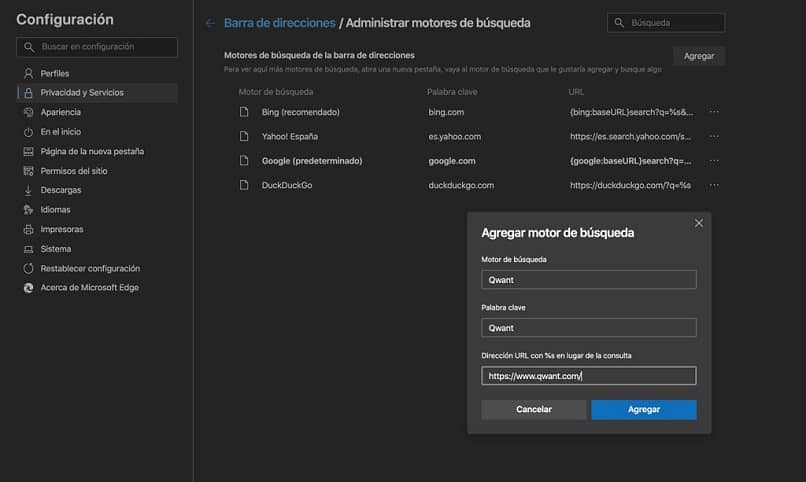Image resolution: width=806 pixels, height=482 pixels.
Task: Click the Barra de direcciones breadcrumb link
Action: tap(280, 23)
